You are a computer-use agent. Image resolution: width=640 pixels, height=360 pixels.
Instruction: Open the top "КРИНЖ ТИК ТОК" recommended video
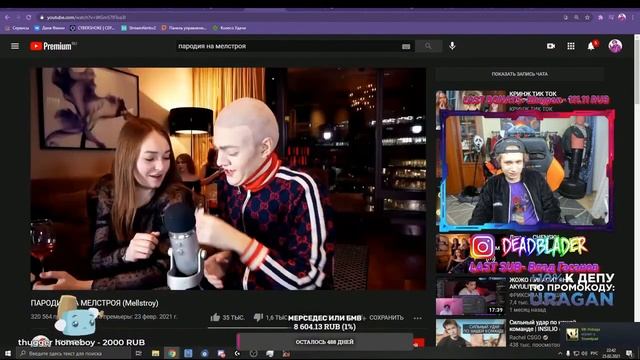point(532,94)
